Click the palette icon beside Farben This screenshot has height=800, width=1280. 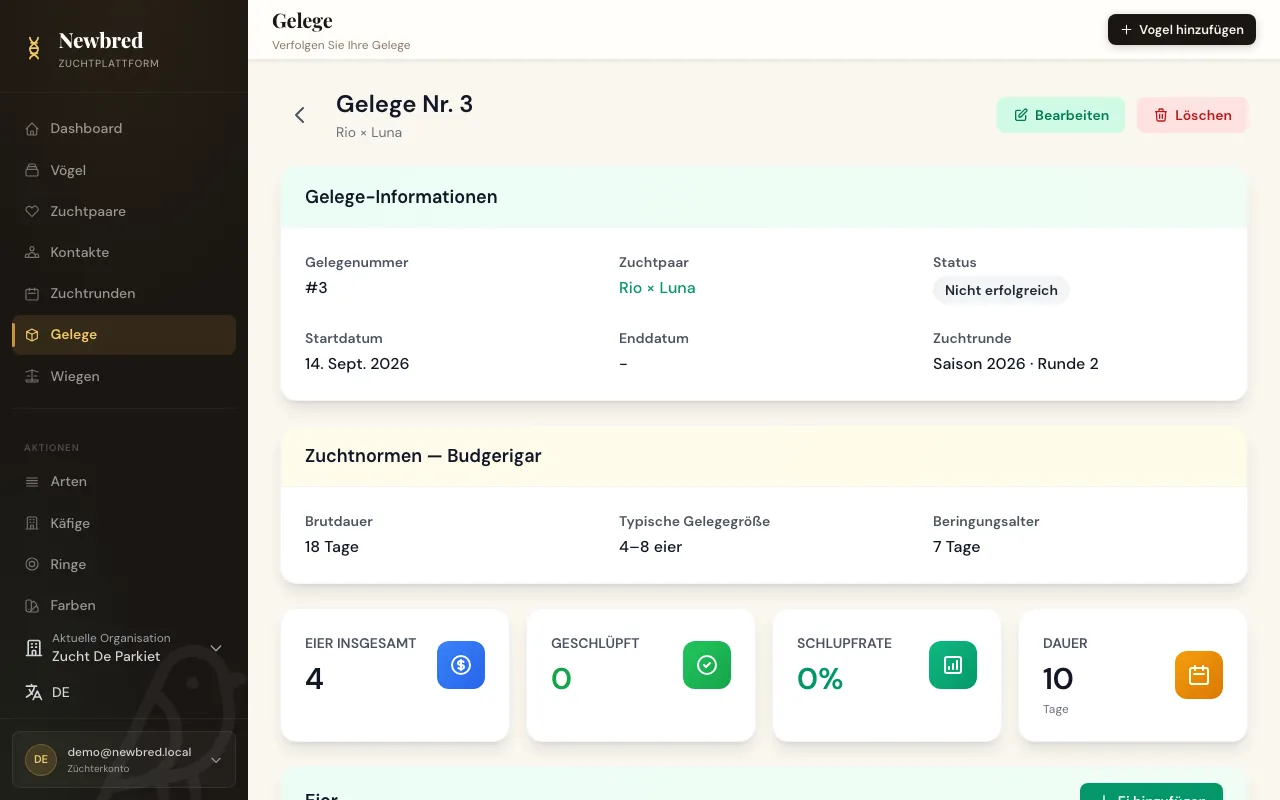click(x=32, y=606)
